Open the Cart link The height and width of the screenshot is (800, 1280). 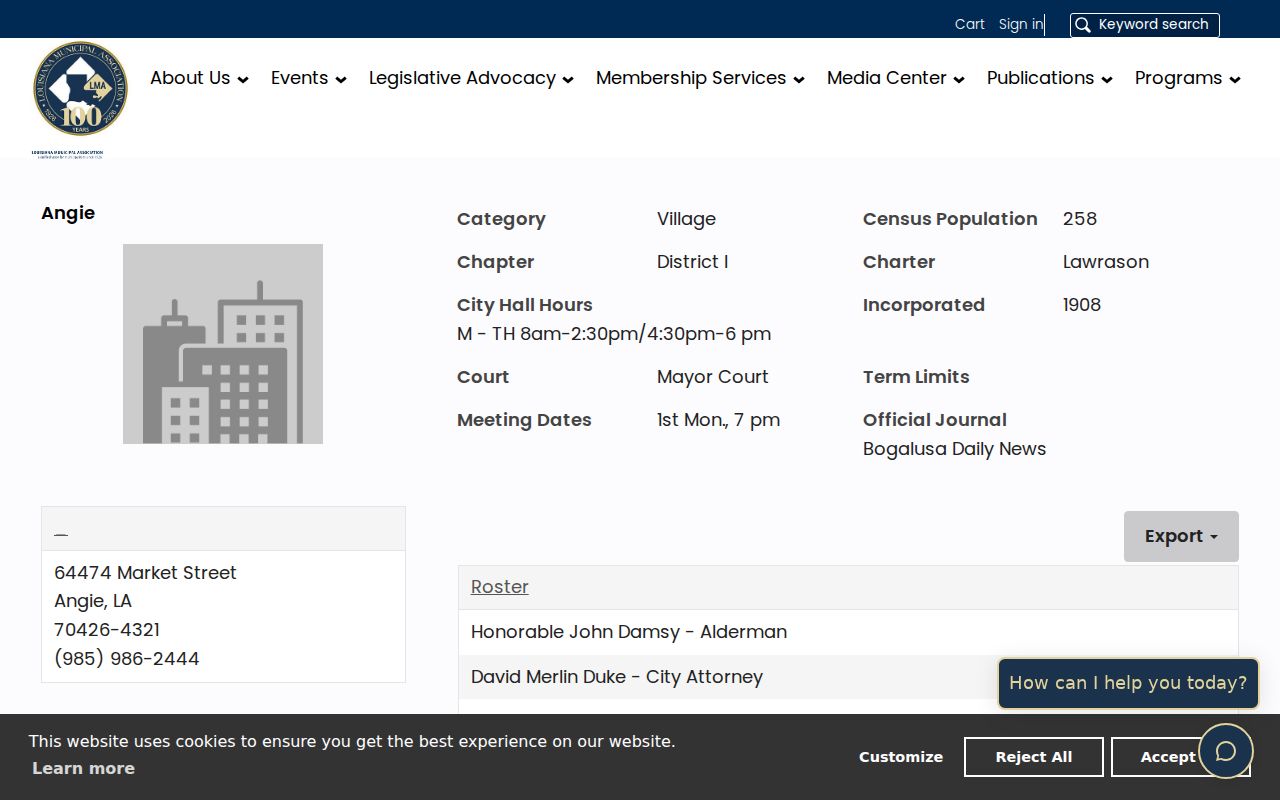tap(970, 24)
